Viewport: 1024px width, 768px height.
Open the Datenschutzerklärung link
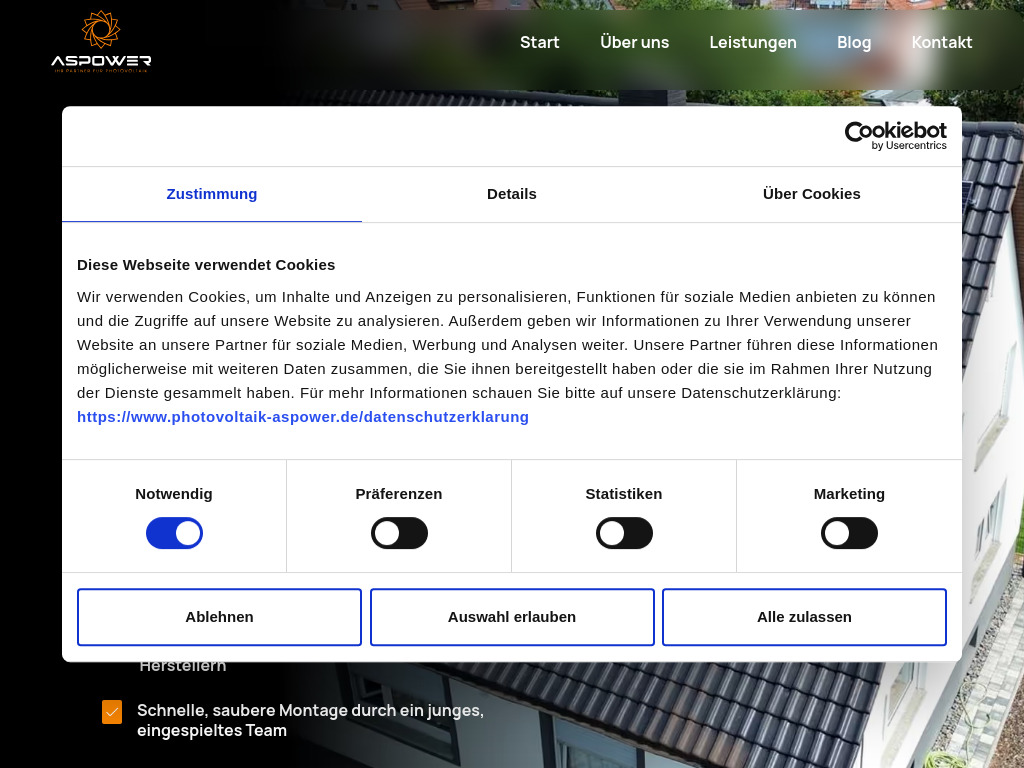303,417
